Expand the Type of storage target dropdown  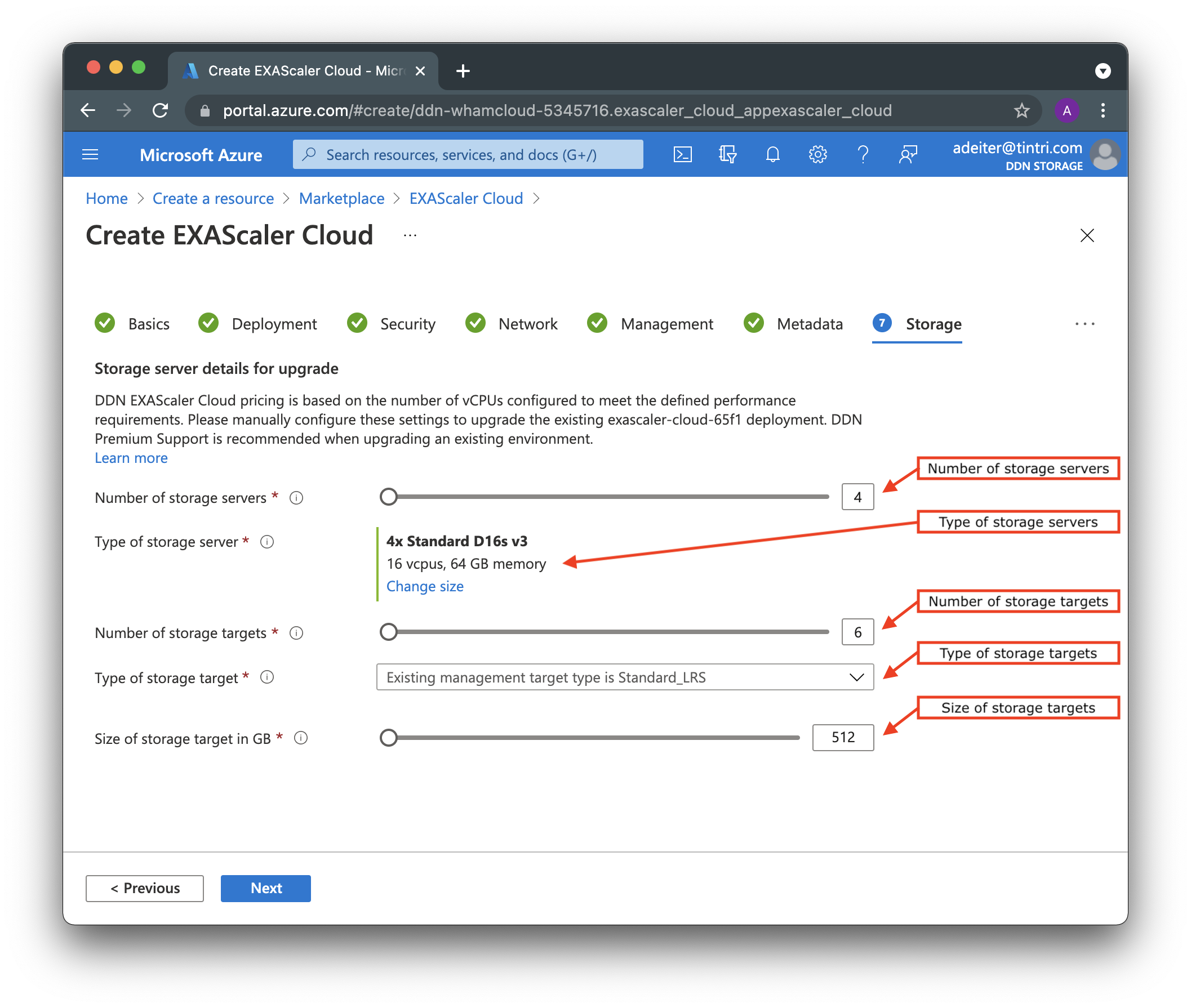click(x=625, y=677)
